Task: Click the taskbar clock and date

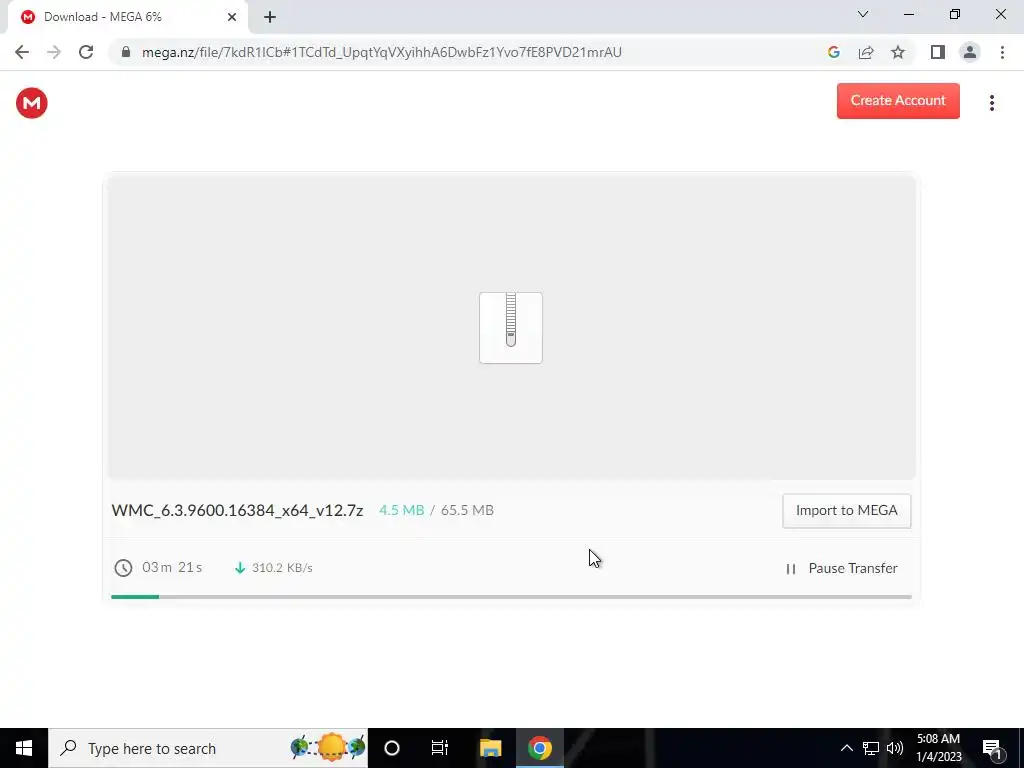Action: pos(938,748)
